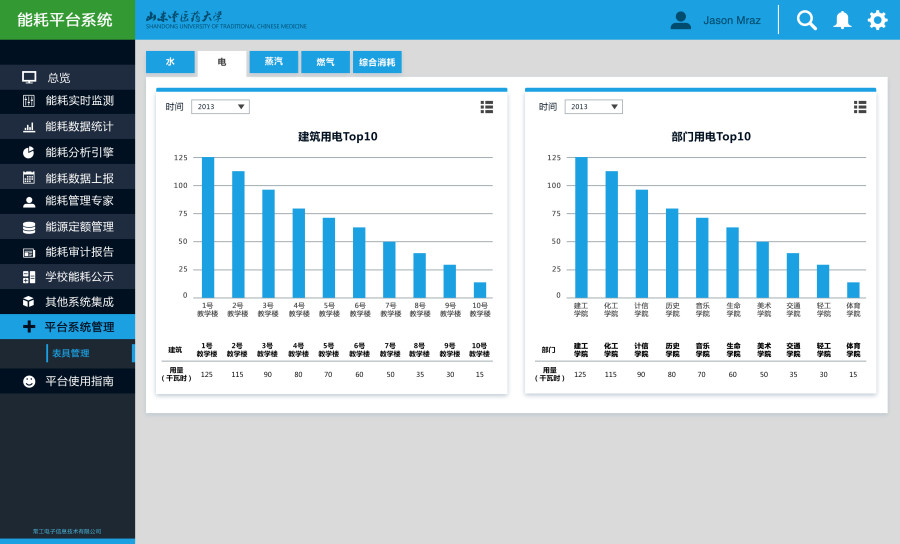Open year dropdown in 建筑用电Top10 panel
This screenshot has height=544, width=900.
click(x=220, y=107)
